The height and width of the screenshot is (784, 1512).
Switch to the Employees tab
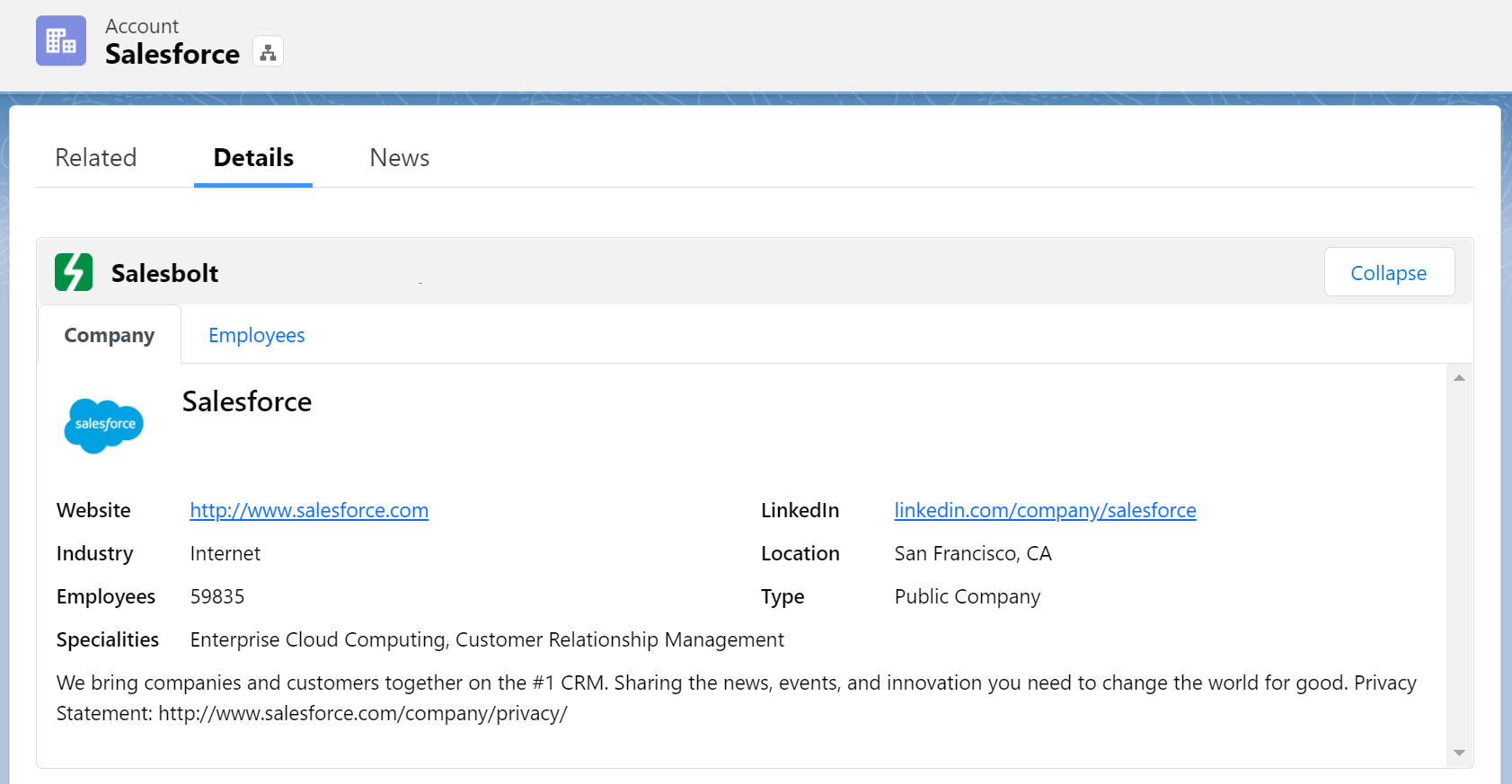pyautogui.click(x=257, y=335)
